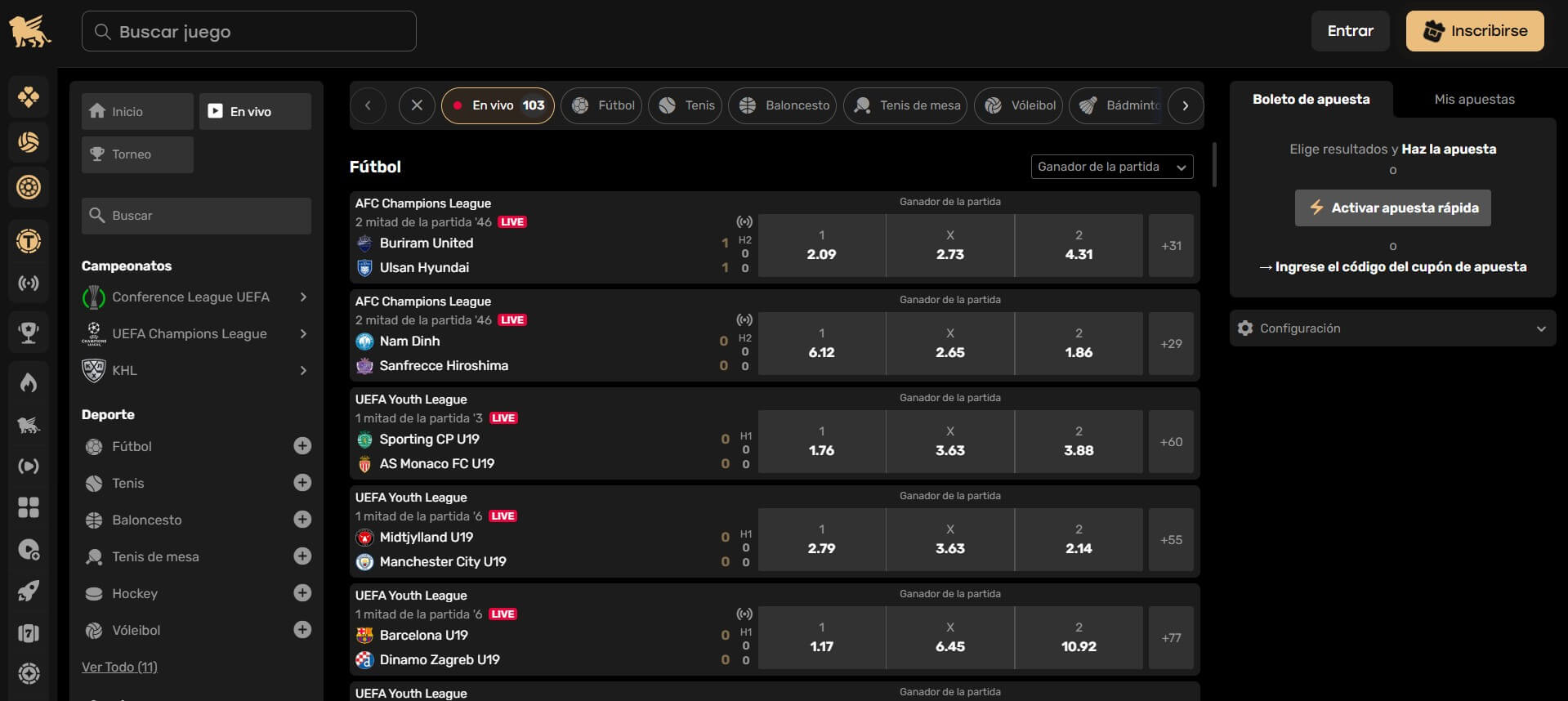Go to Inicio tab
This screenshot has height=701, width=1568.
click(x=137, y=111)
